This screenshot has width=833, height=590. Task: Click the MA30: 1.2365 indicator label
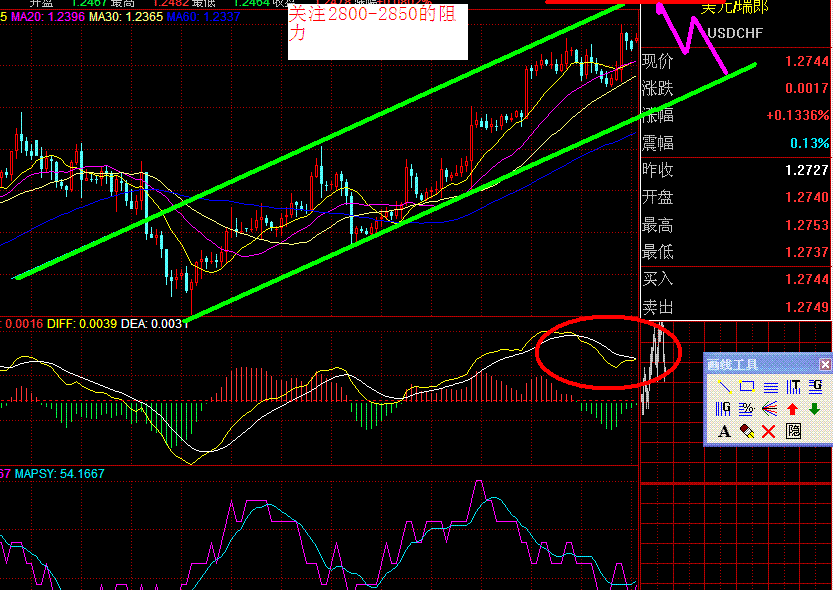tap(126, 17)
